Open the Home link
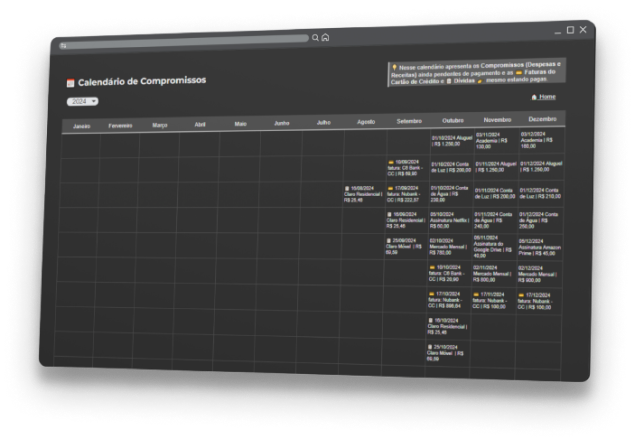Viewport: 635px width, 440px height. (x=546, y=97)
